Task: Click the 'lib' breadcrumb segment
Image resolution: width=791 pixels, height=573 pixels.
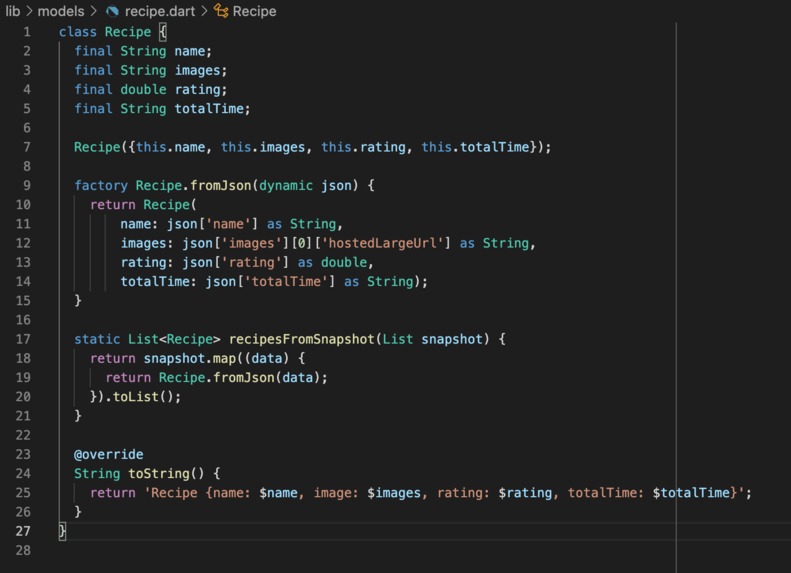Action: coord(13,11)
